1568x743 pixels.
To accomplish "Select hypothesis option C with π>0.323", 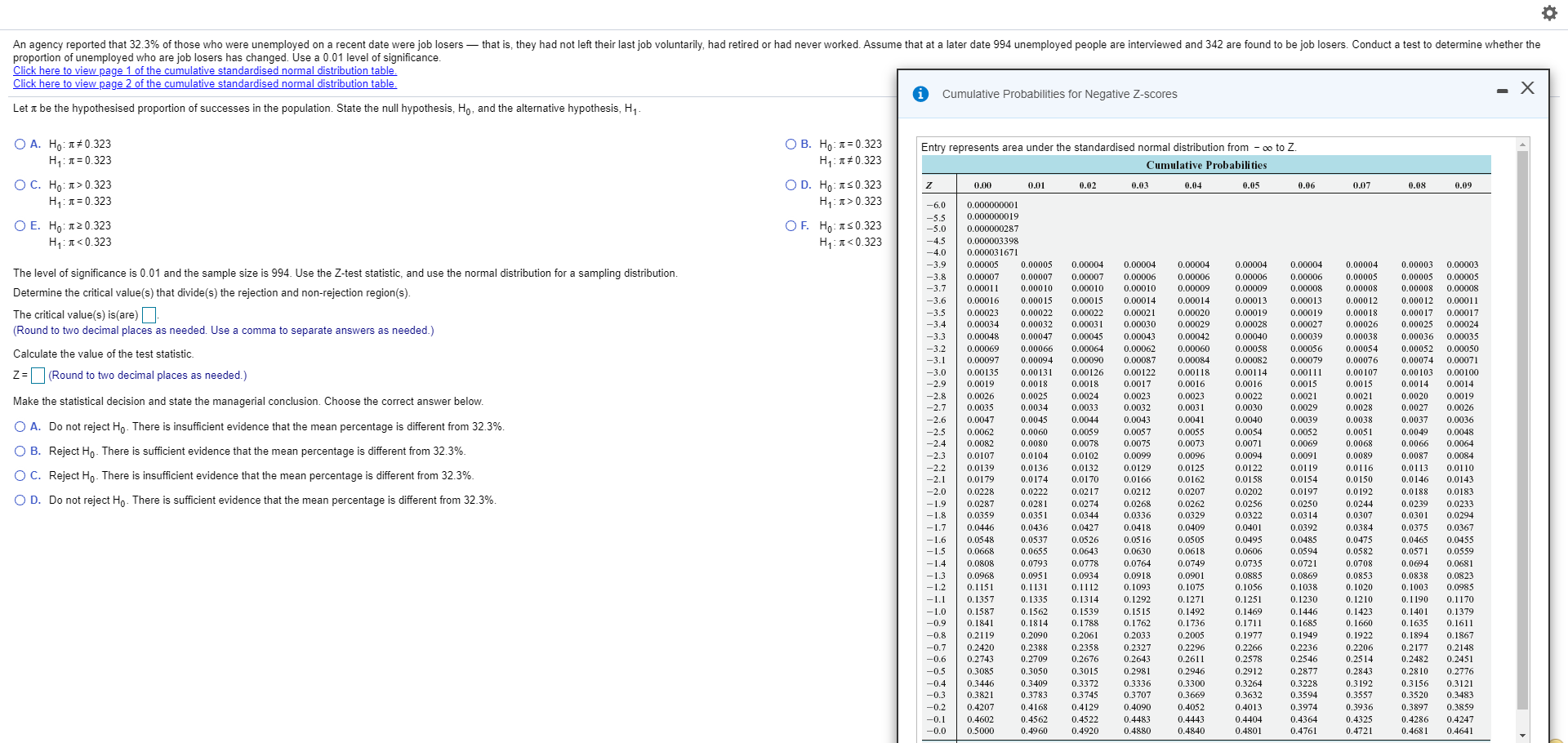I will click(19, 185).
